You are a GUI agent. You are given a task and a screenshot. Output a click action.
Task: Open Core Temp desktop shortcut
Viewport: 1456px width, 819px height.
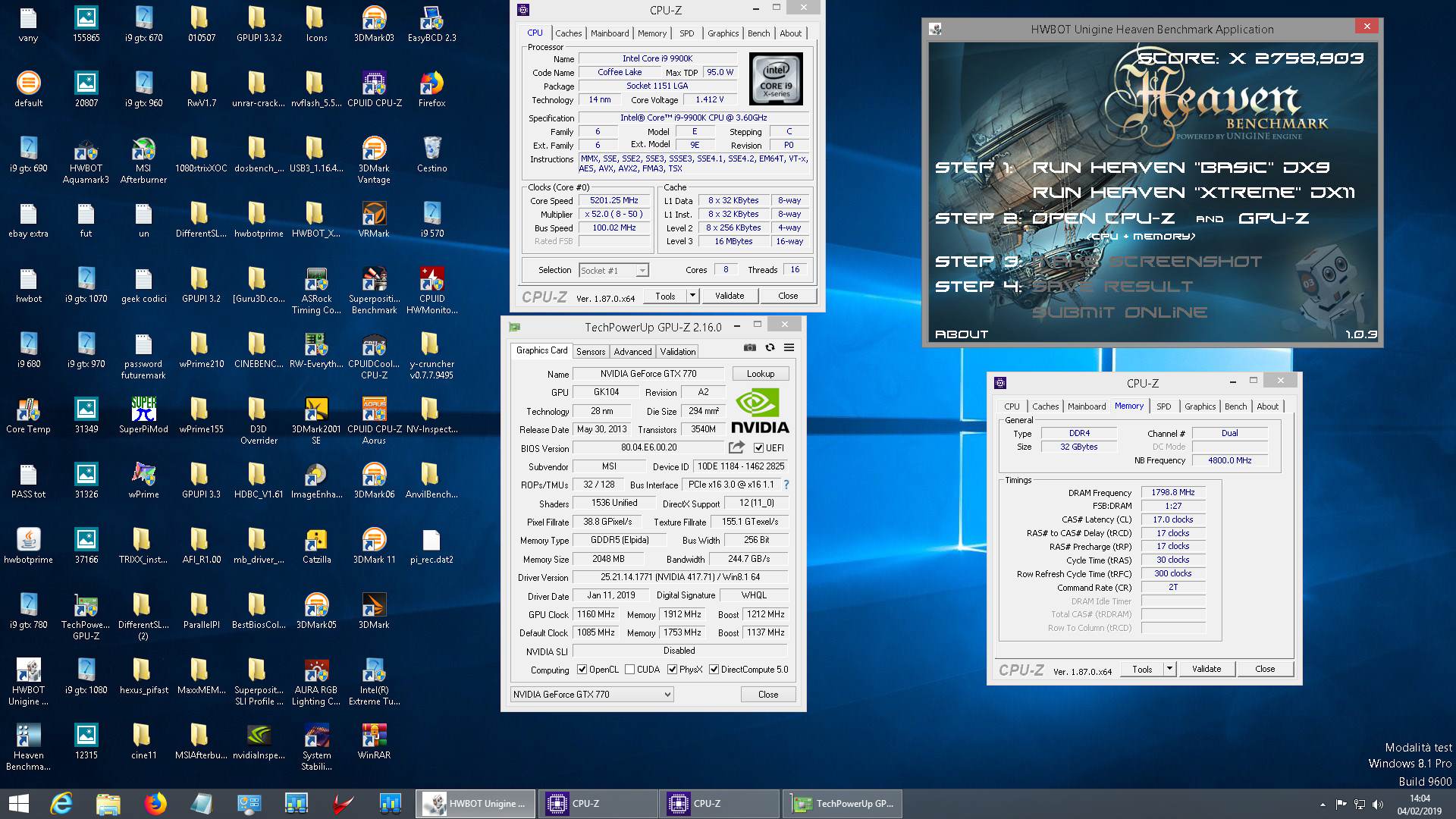point(28,415)
